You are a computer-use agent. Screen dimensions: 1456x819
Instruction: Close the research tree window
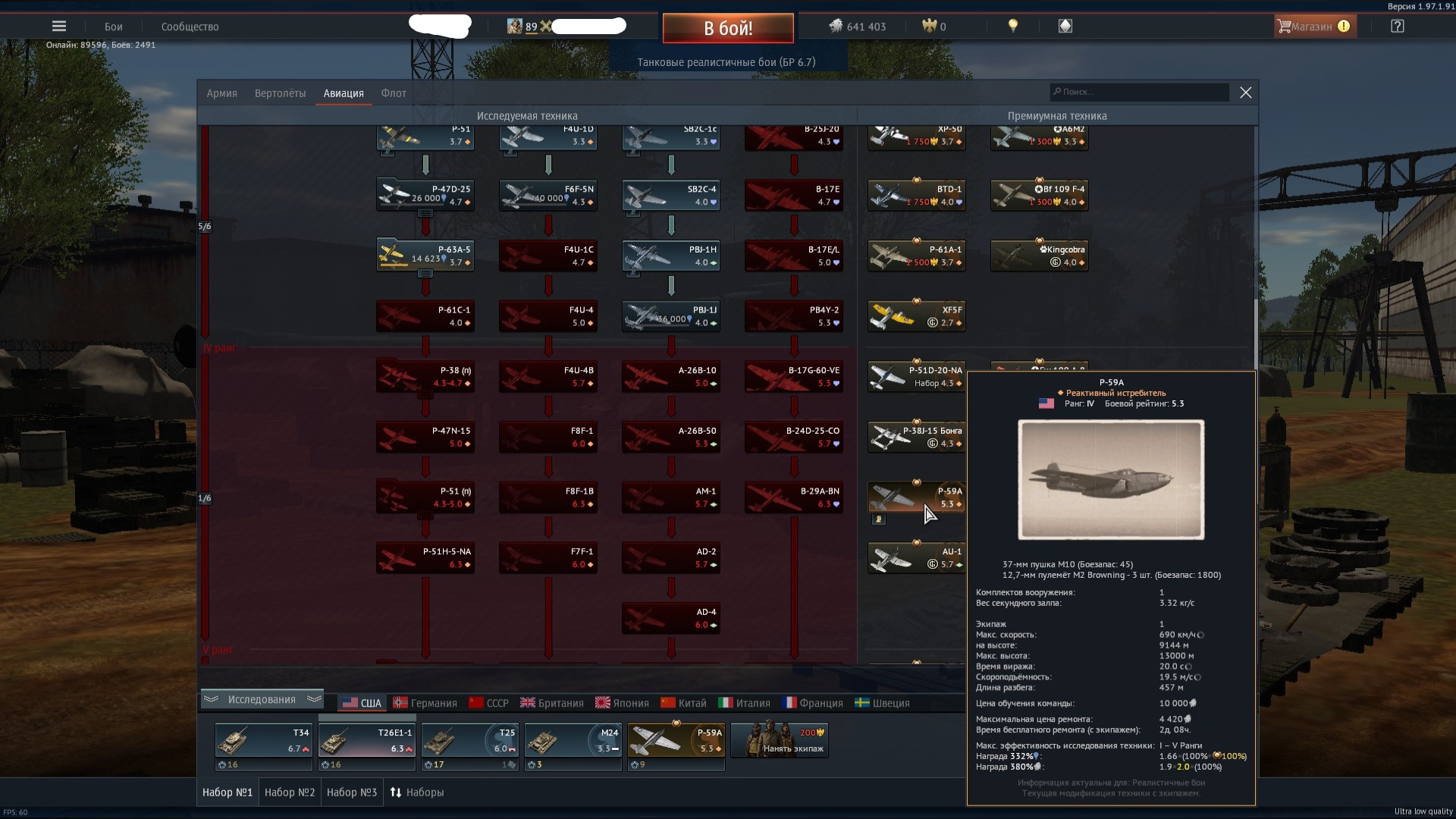(1245, 93)
